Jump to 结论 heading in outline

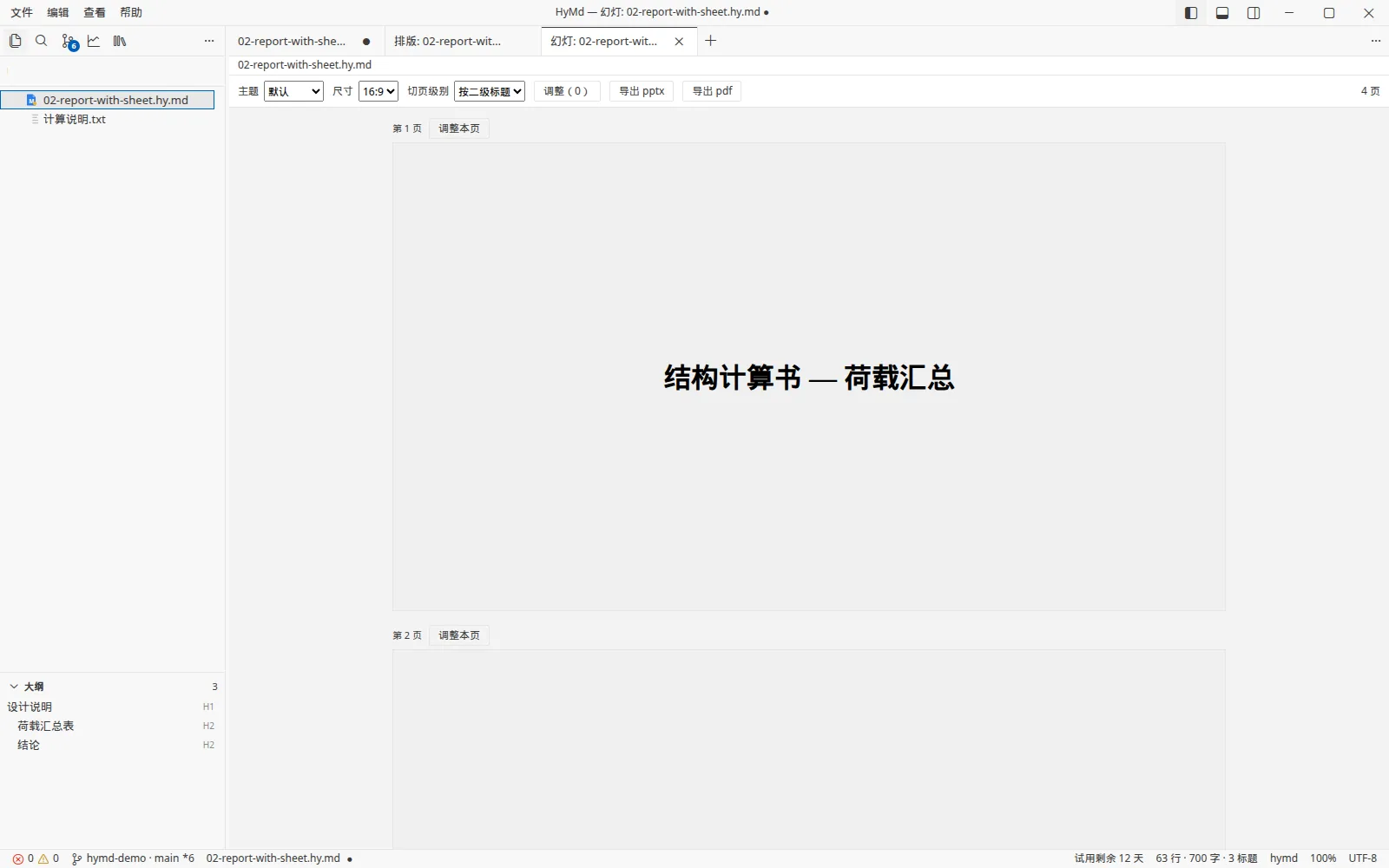[112, 745]
